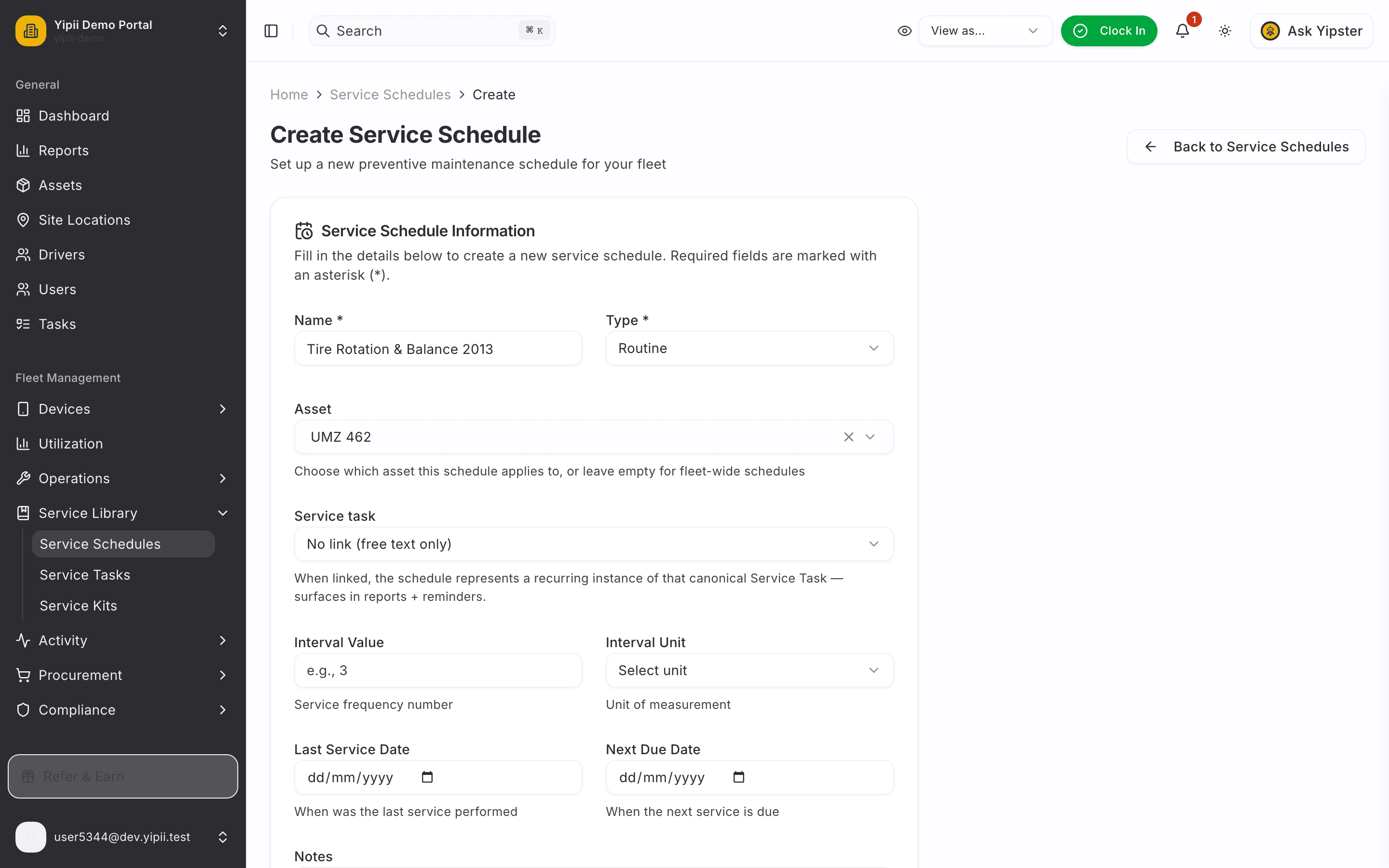The width and height of the screenshot is (1389, 868).
Task: Open the Interval Unit Select unit dropdown
Action: tap(749, 670)
